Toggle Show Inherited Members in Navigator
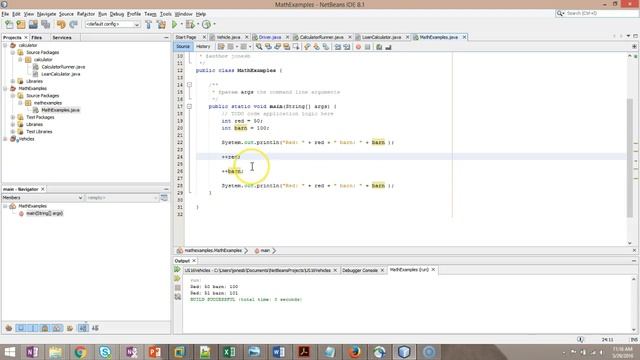 point(9,328)
